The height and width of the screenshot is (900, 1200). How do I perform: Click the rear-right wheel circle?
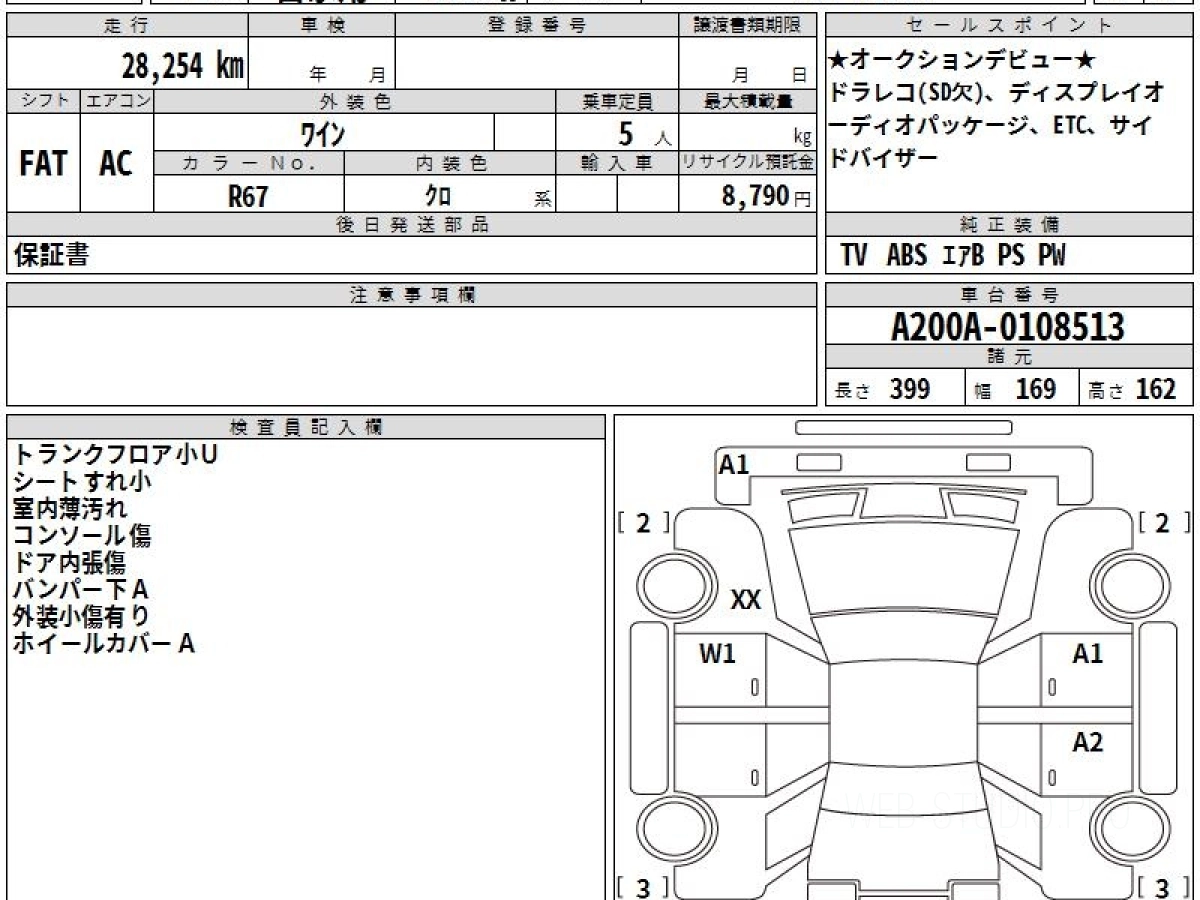click(1132, 832)
